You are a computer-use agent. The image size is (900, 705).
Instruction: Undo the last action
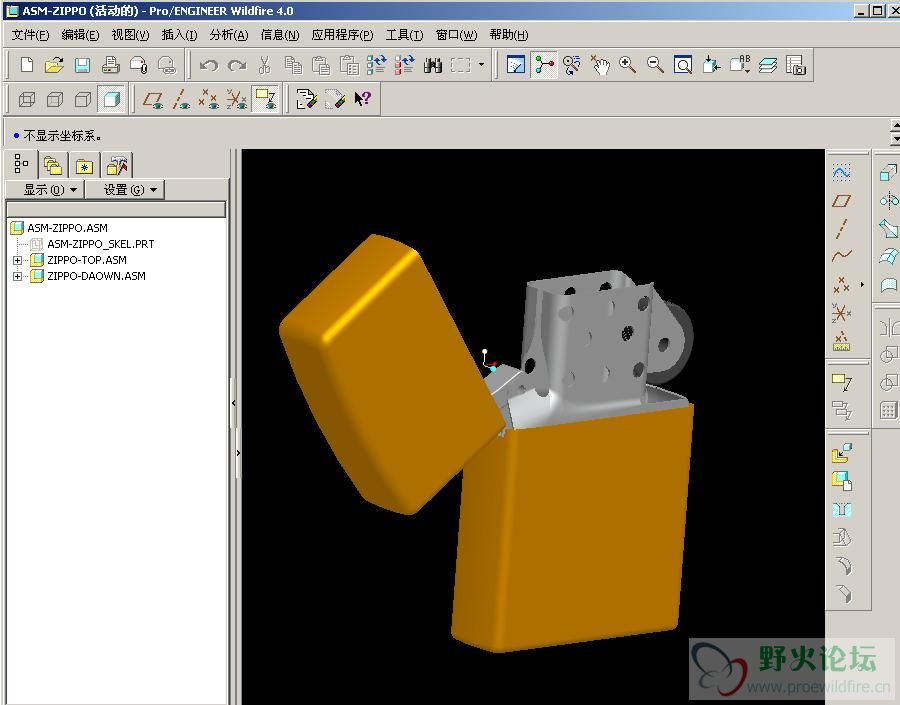pyautogui.click(x=208, y=65)
